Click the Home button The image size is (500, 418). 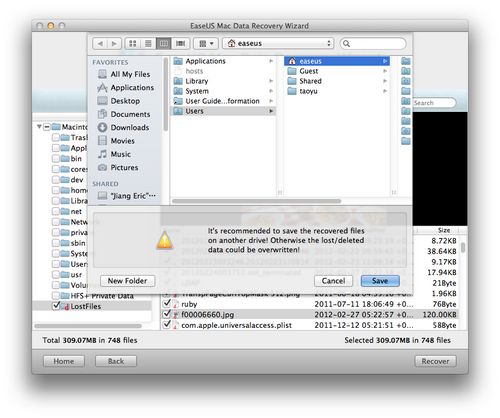(64, 361)
